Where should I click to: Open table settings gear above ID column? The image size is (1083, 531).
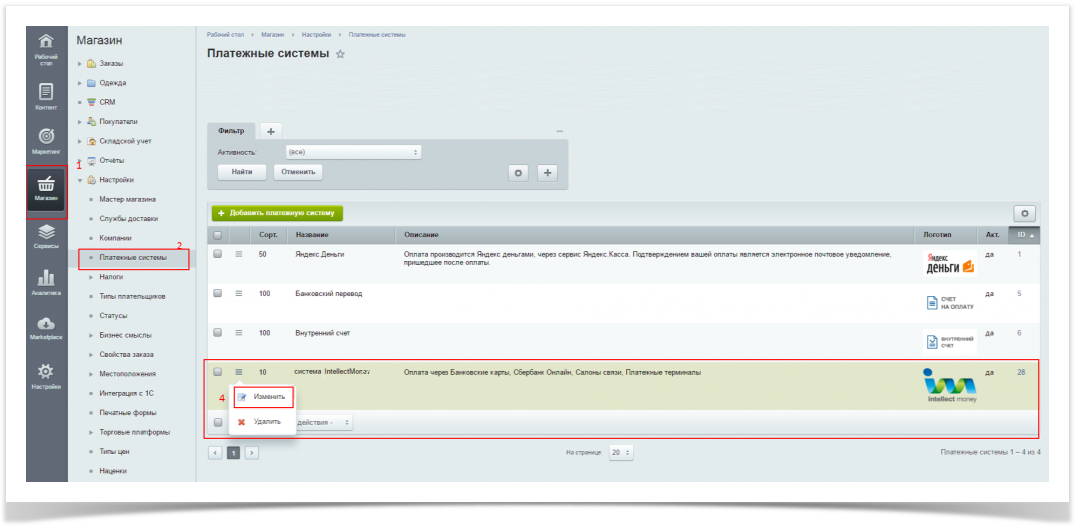pos(1024,213)
